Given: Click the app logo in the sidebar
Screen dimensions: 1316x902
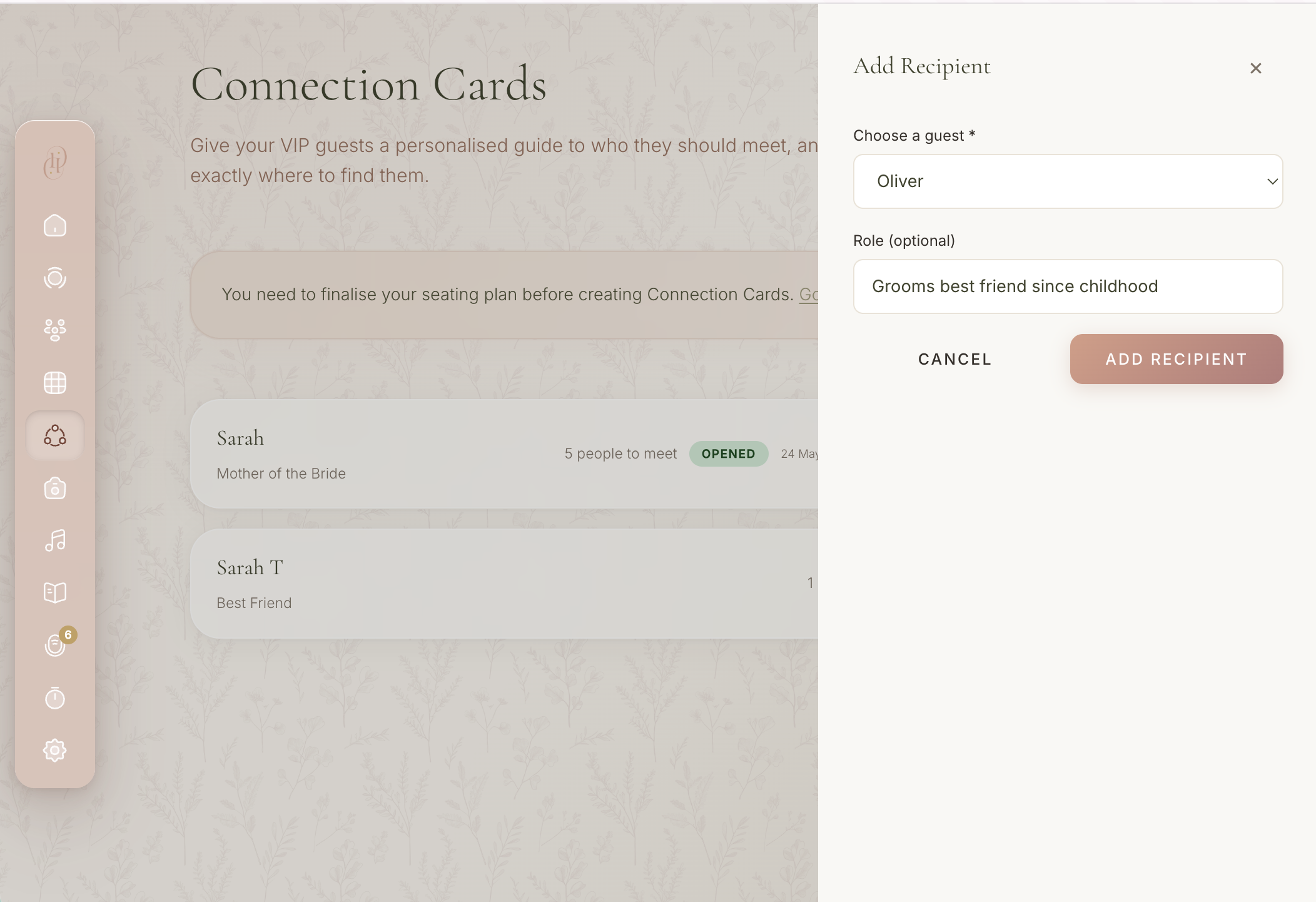Looking at the screenshot, I should (x=55, y=163).
